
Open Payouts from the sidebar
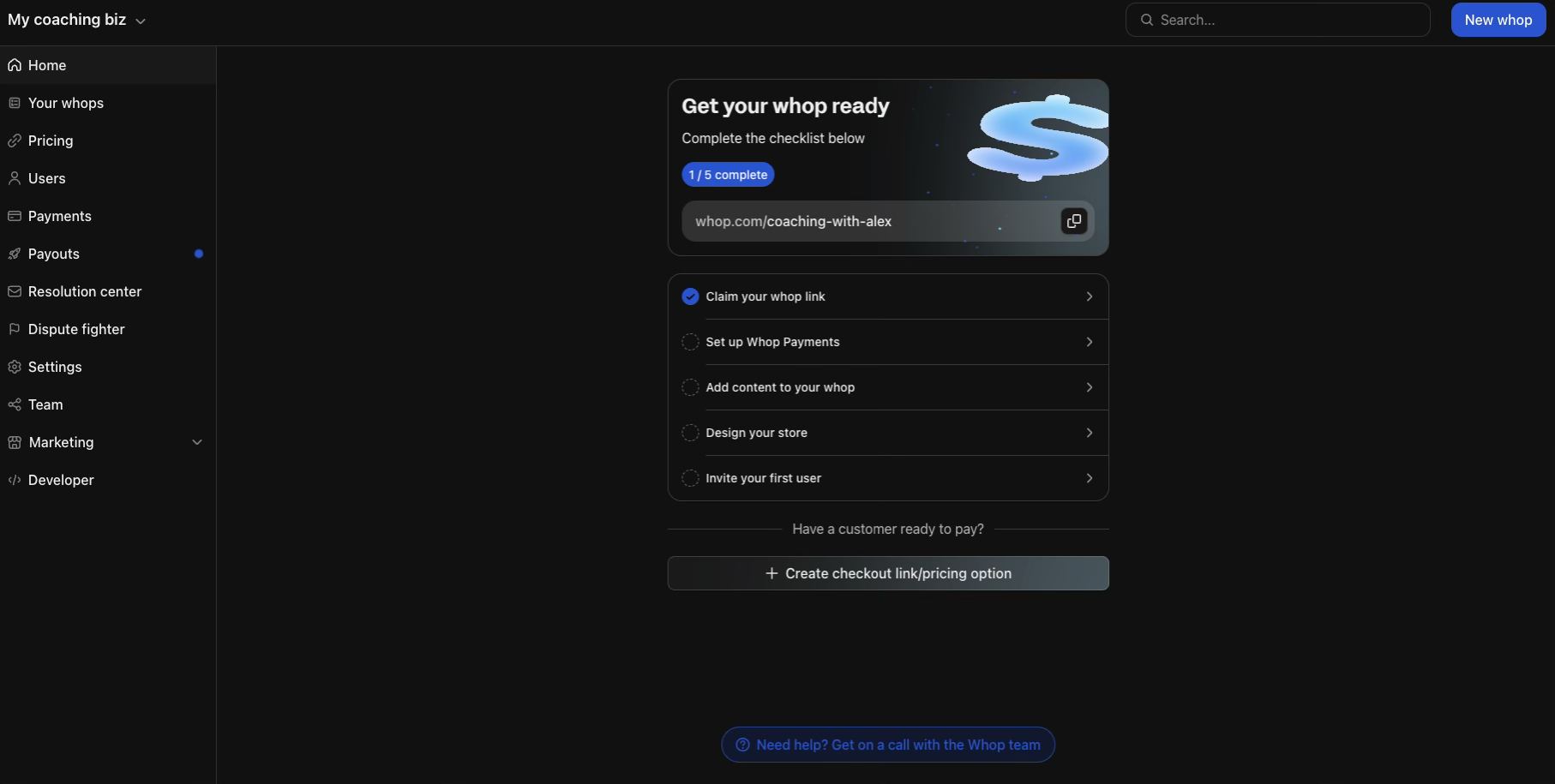(108, 254)
